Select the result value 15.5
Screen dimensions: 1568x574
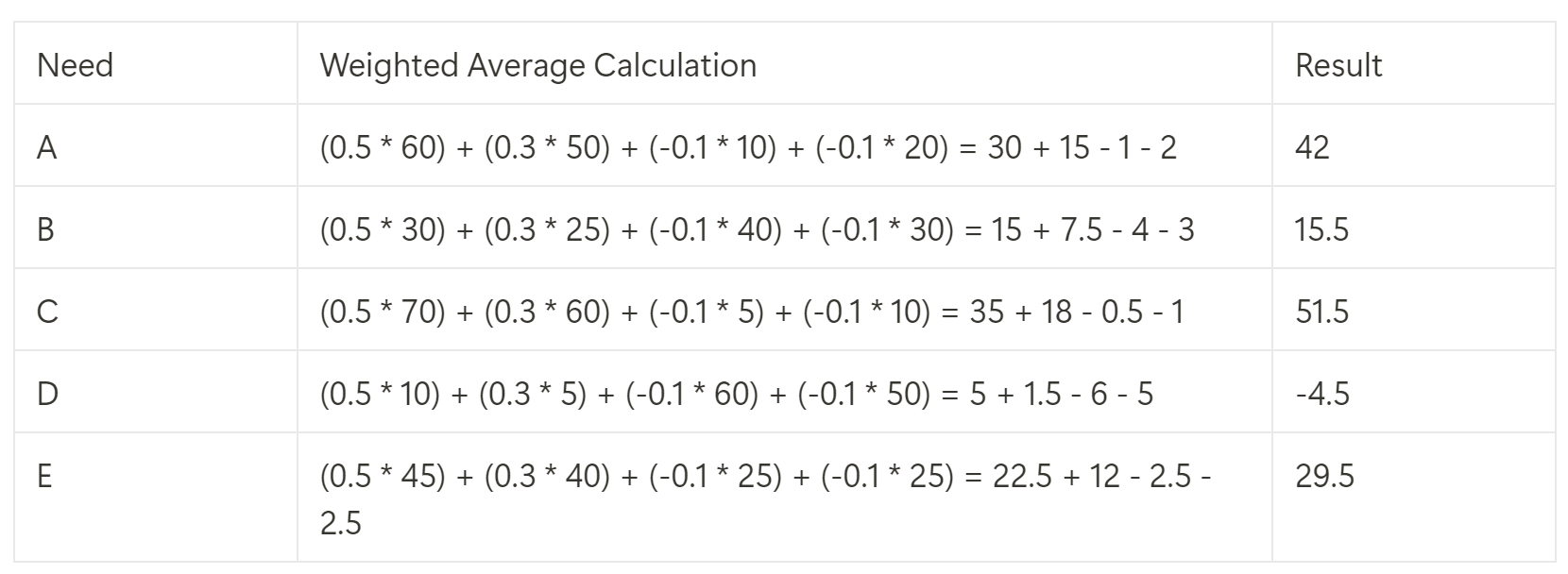(1321, 229)
